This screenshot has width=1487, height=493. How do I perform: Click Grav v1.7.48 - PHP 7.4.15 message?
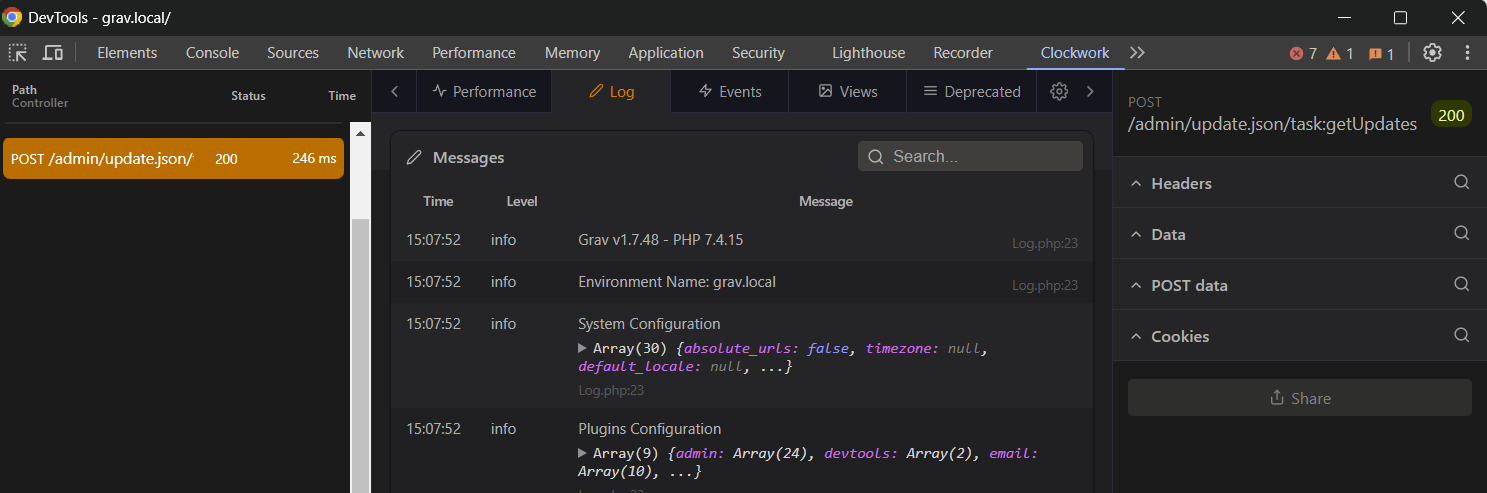point(661,240)
